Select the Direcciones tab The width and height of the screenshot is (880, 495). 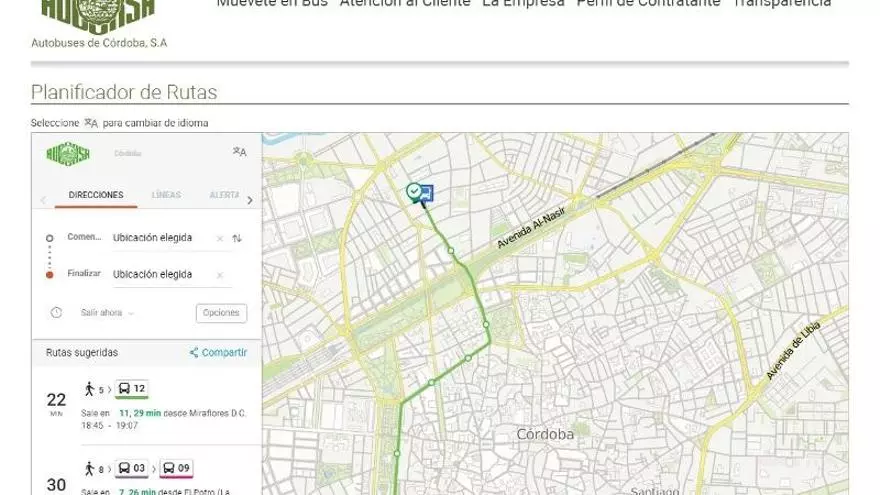click(96, 195)
